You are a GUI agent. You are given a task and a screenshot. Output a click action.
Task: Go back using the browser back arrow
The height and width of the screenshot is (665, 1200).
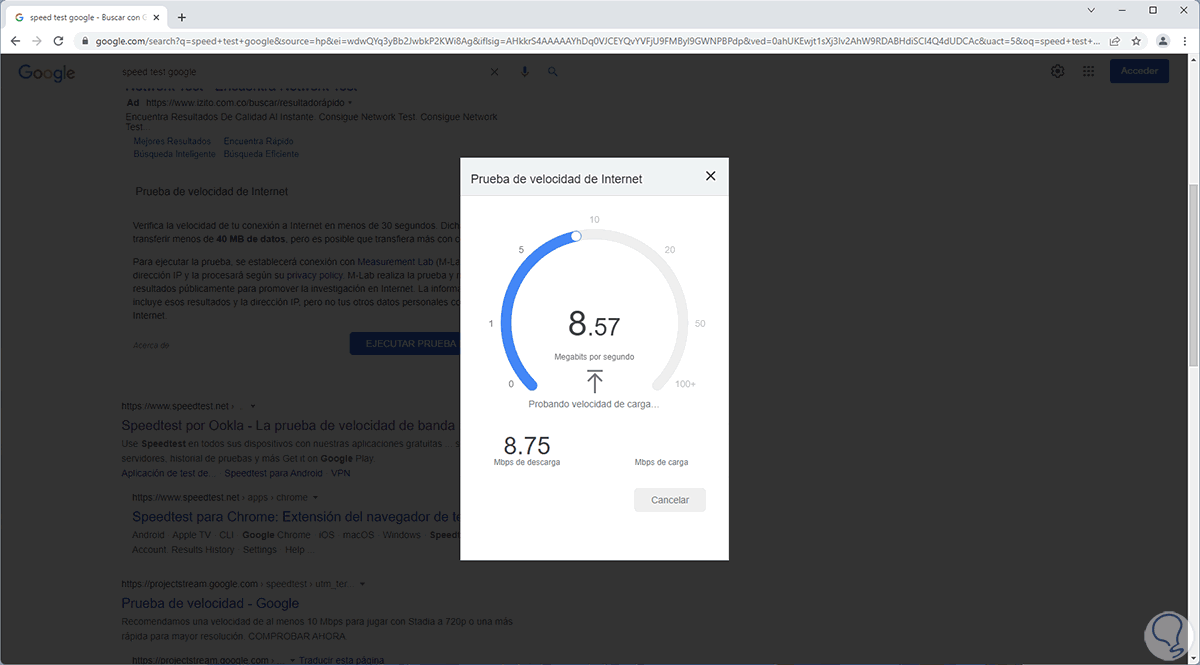(15, 41)
